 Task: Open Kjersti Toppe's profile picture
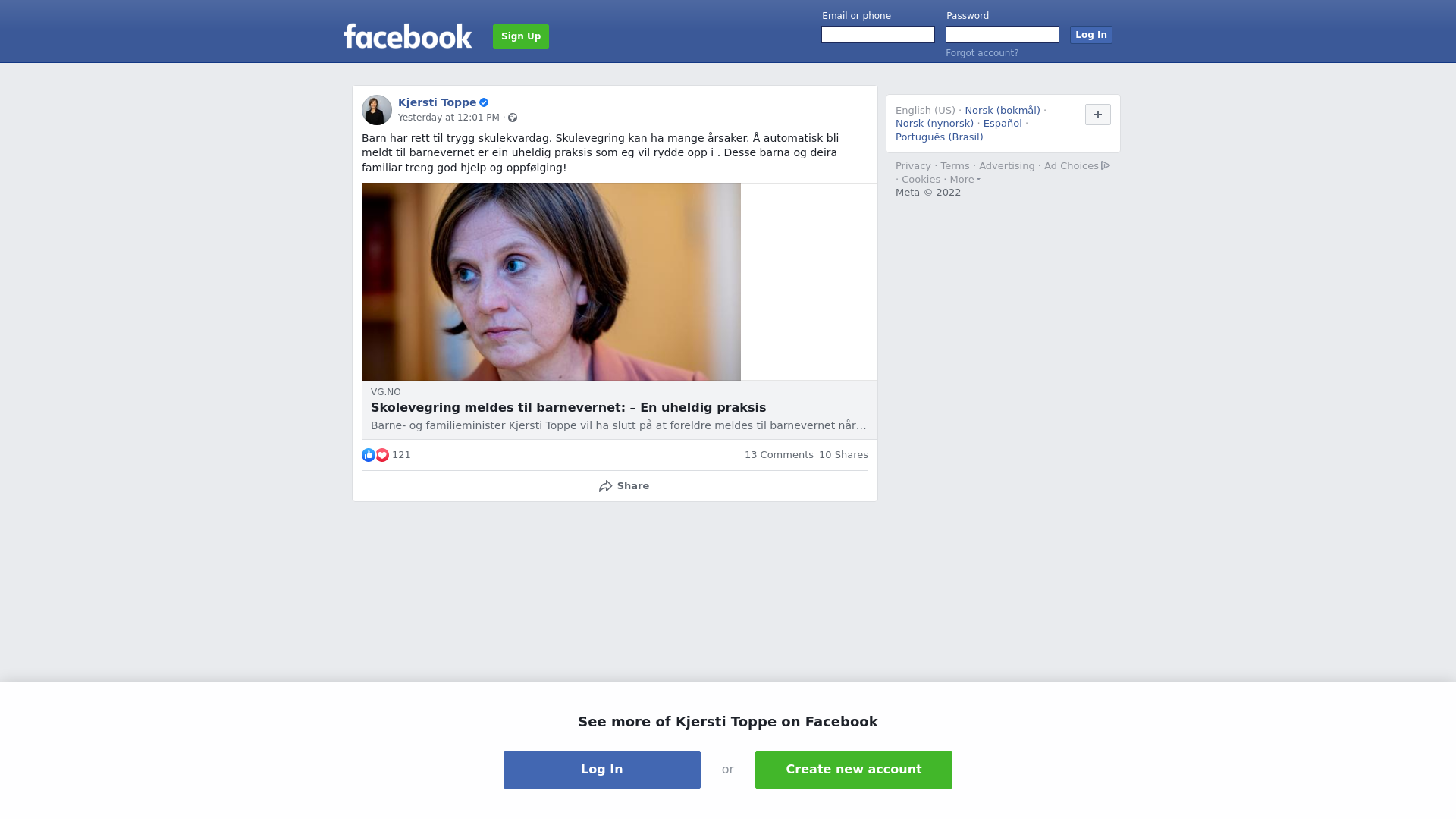pos(377,110)
